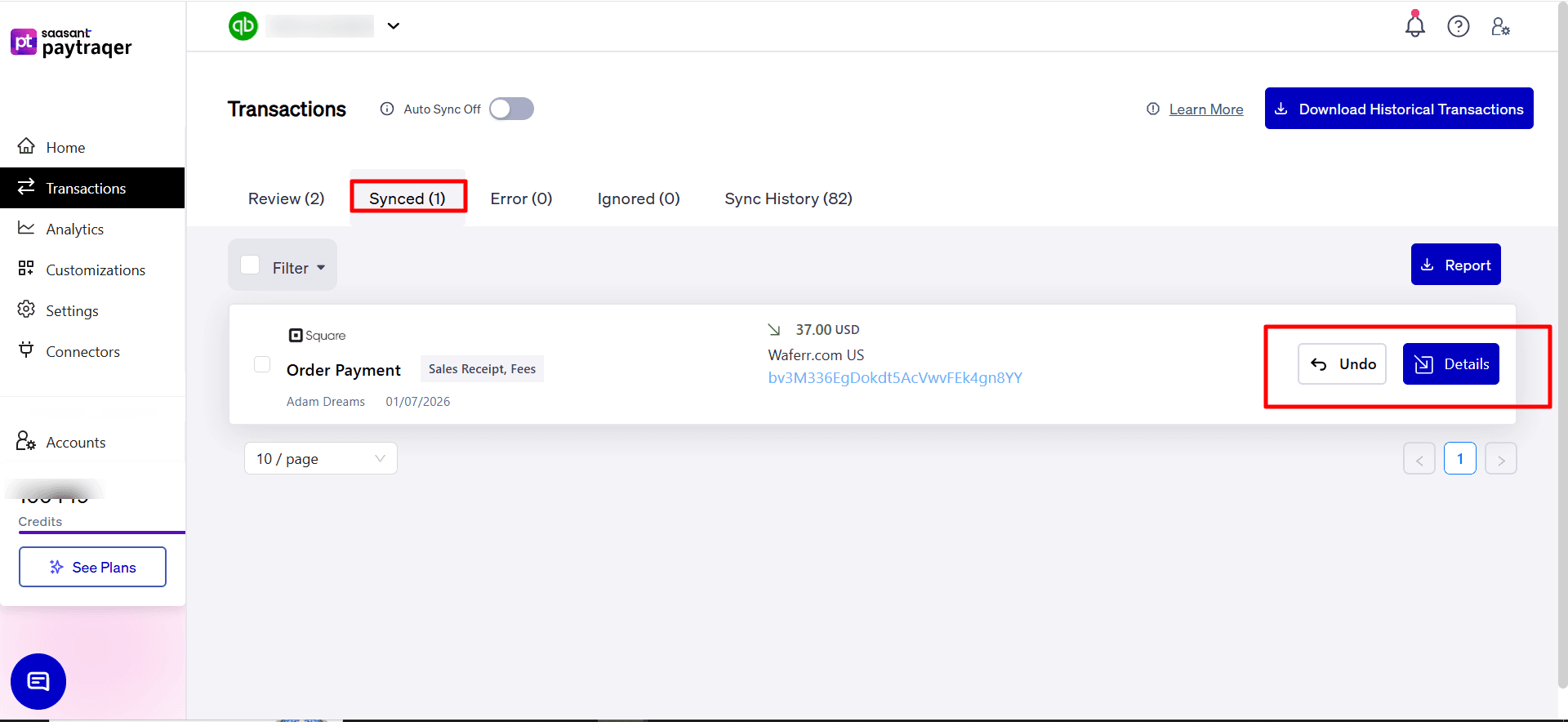Screen dimensions: 1568x722
Task: Switch to the Error (0) tab
Action: click(x=521, y=198)
